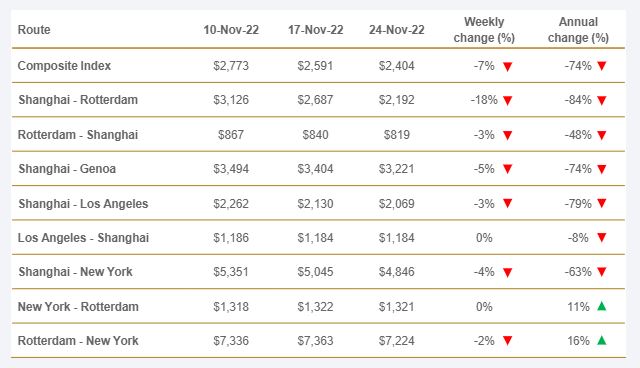640x368 pixels.
Task: Click the $2,404 Composite Index value
Action: coord(396,66)
